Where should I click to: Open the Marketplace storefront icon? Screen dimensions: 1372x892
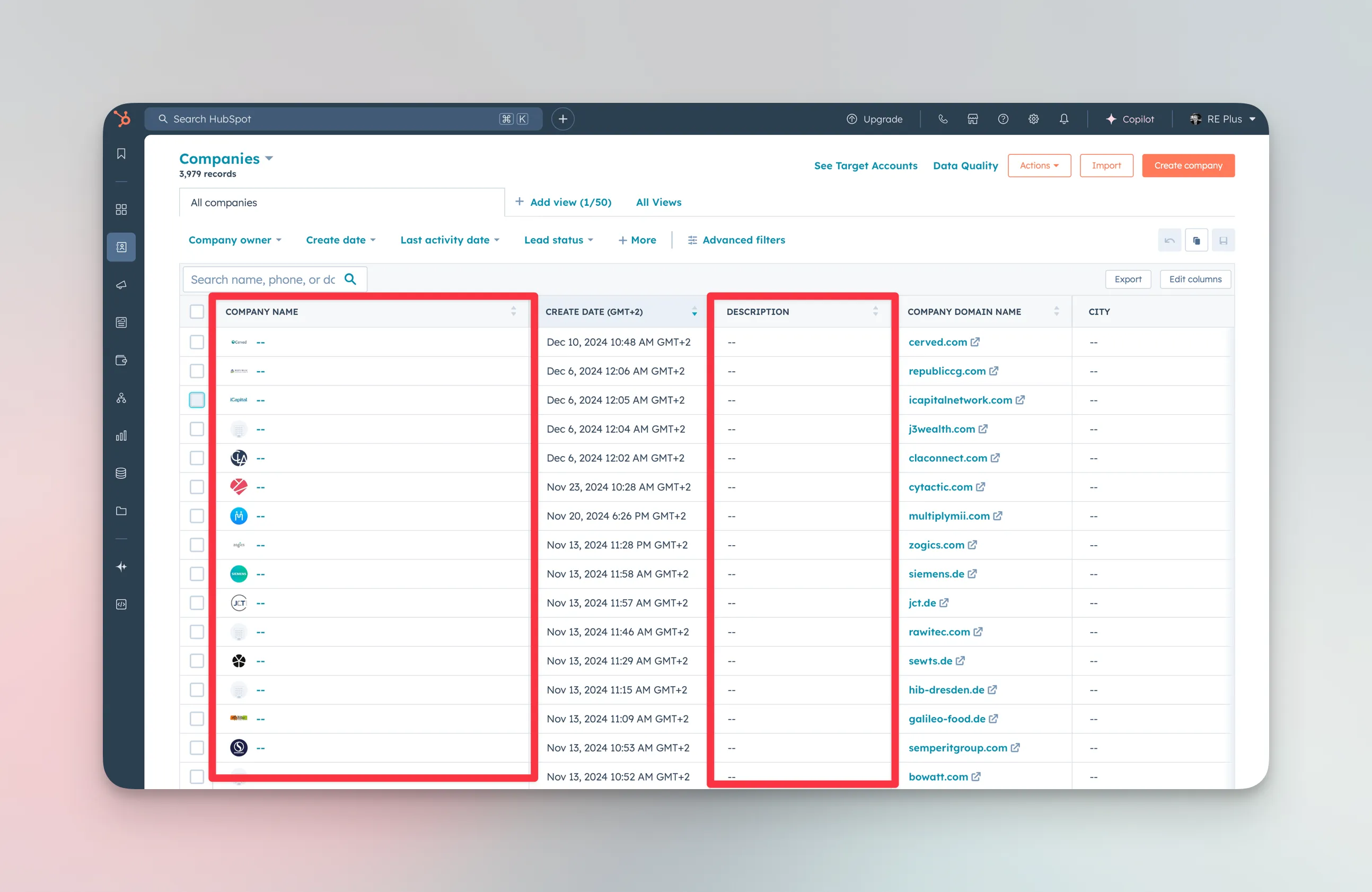click(x=972, y=119)
